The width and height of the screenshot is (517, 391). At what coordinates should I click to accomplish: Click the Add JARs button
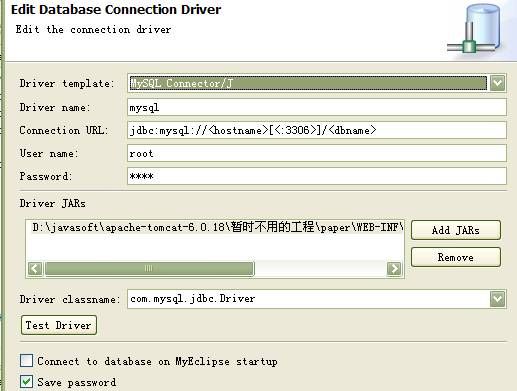(456, 230)
